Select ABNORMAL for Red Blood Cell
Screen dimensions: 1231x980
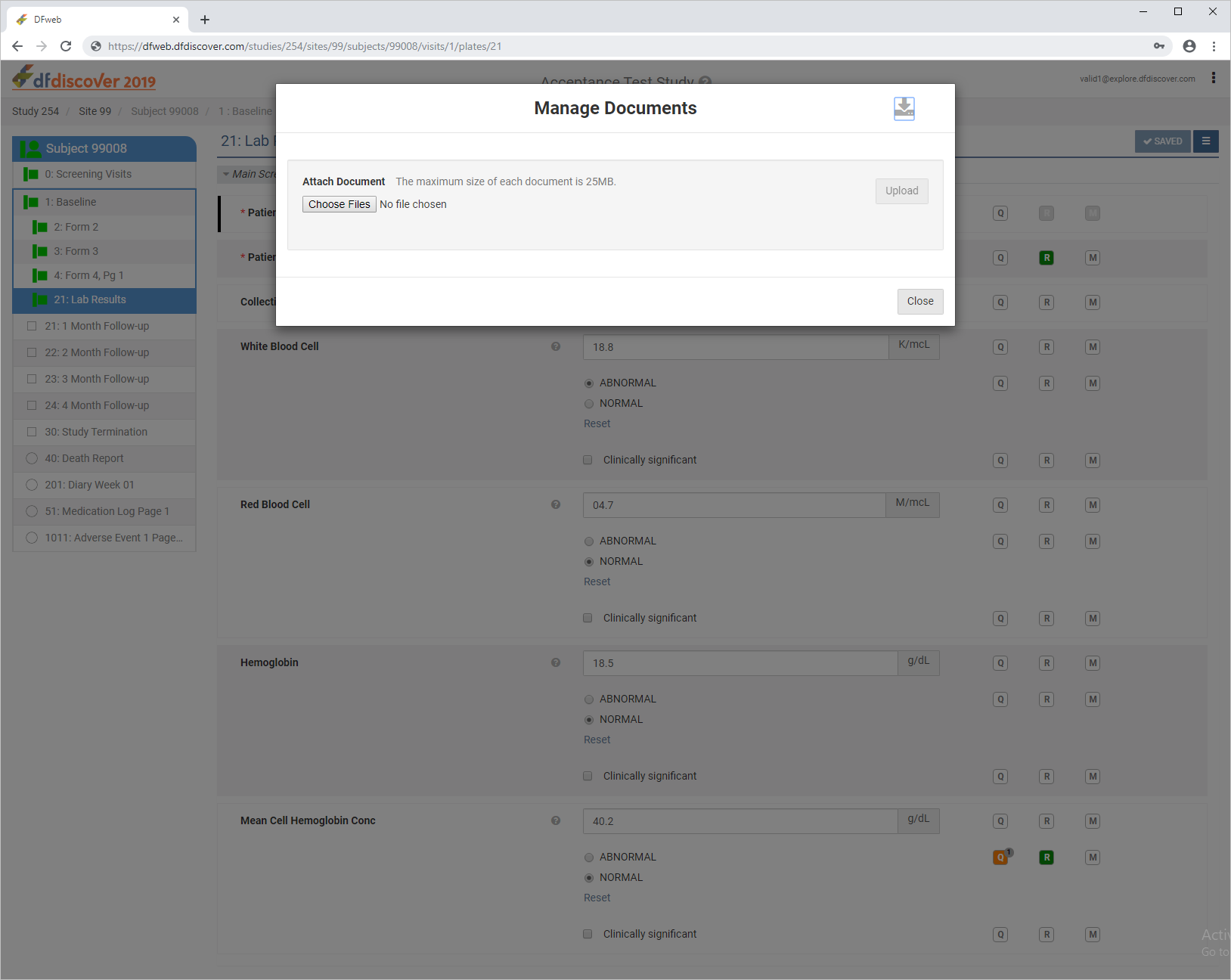589,541
